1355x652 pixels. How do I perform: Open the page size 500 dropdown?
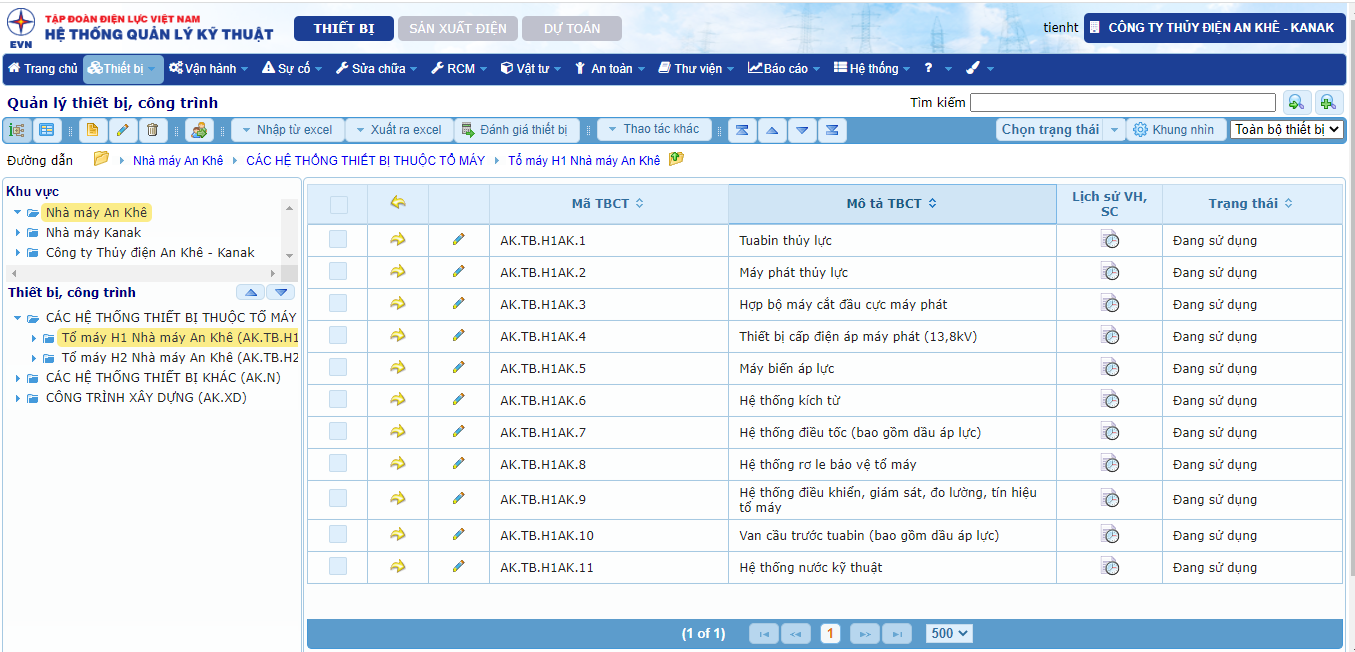[949, 633]
